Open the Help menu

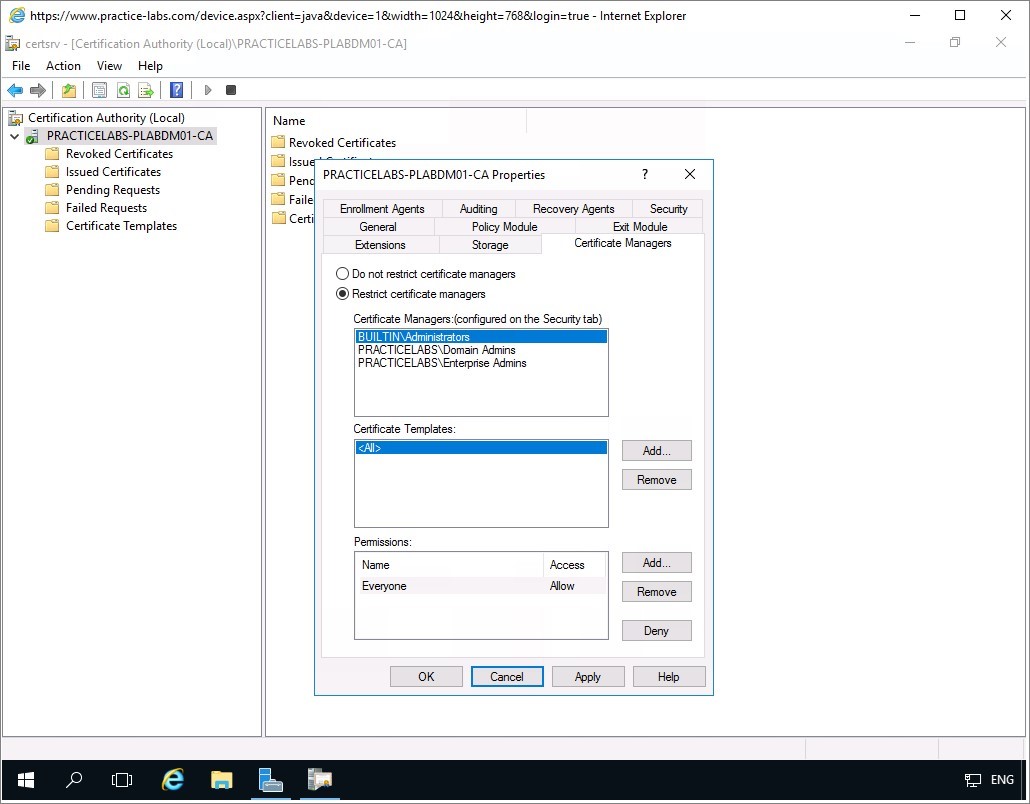[150, 66]
